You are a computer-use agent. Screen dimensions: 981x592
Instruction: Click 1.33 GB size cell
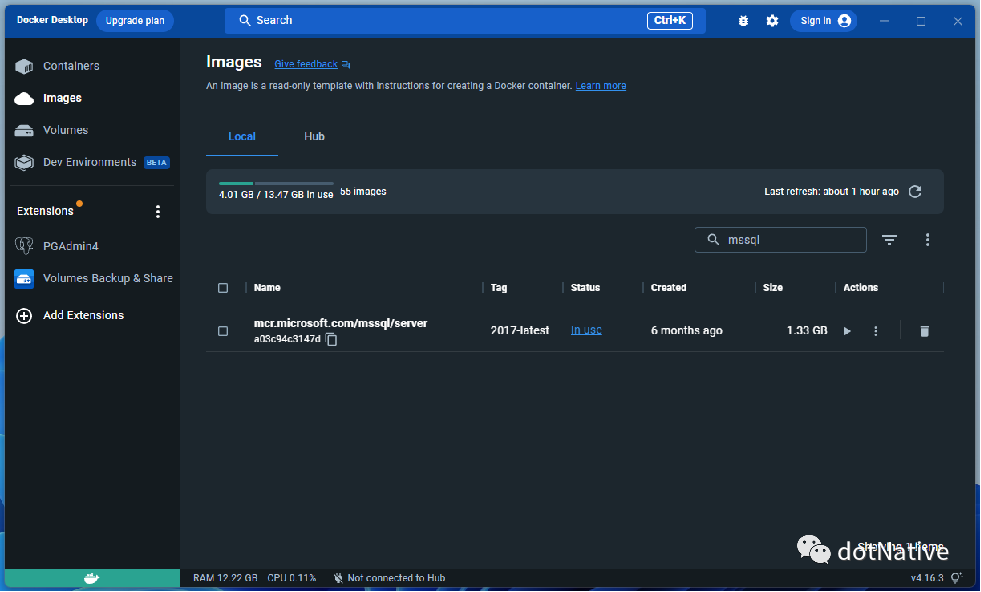click(806, 330)
